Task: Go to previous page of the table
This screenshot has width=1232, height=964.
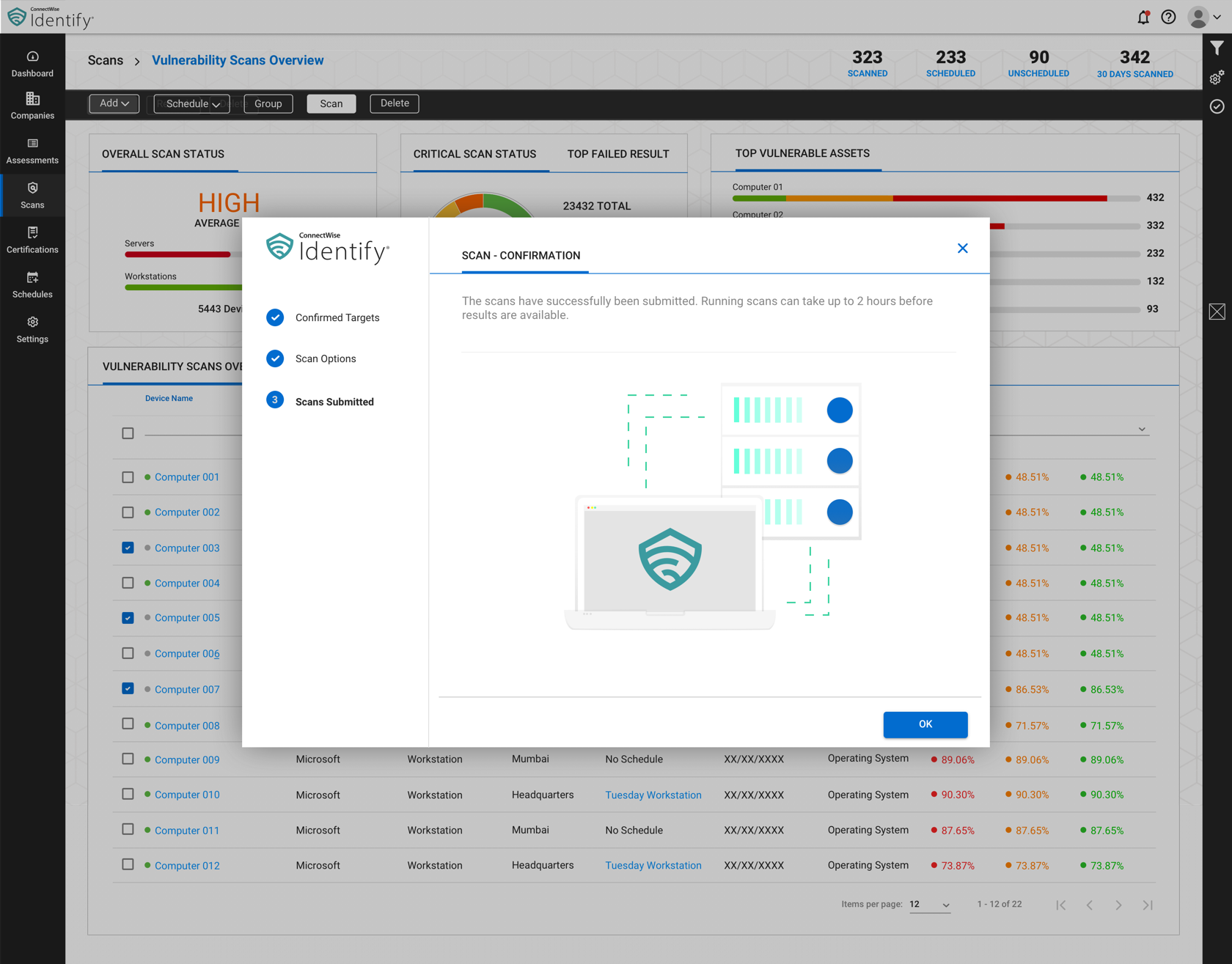Action: (1090, 905)
